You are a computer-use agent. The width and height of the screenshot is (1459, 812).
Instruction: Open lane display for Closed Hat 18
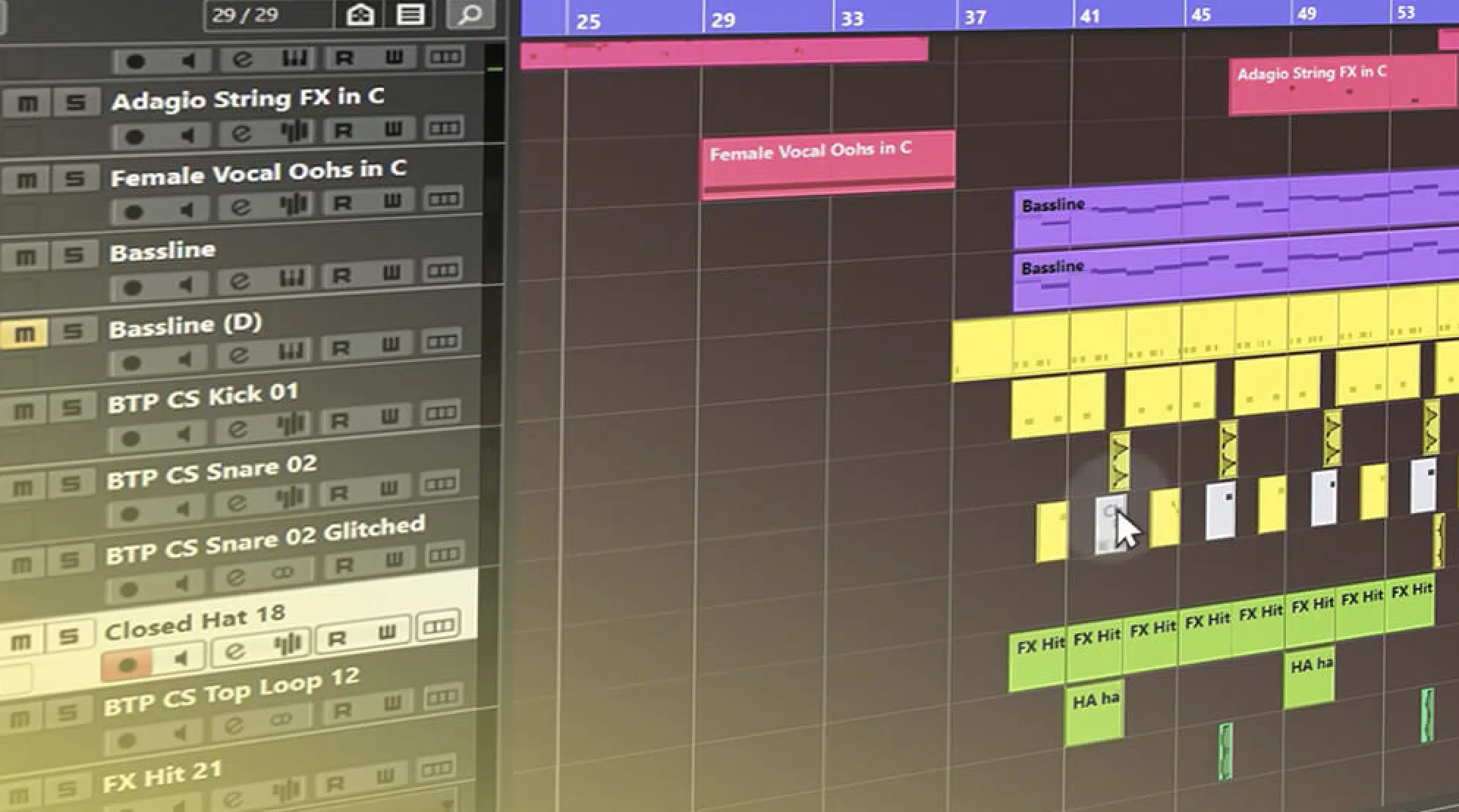(438, 626)
